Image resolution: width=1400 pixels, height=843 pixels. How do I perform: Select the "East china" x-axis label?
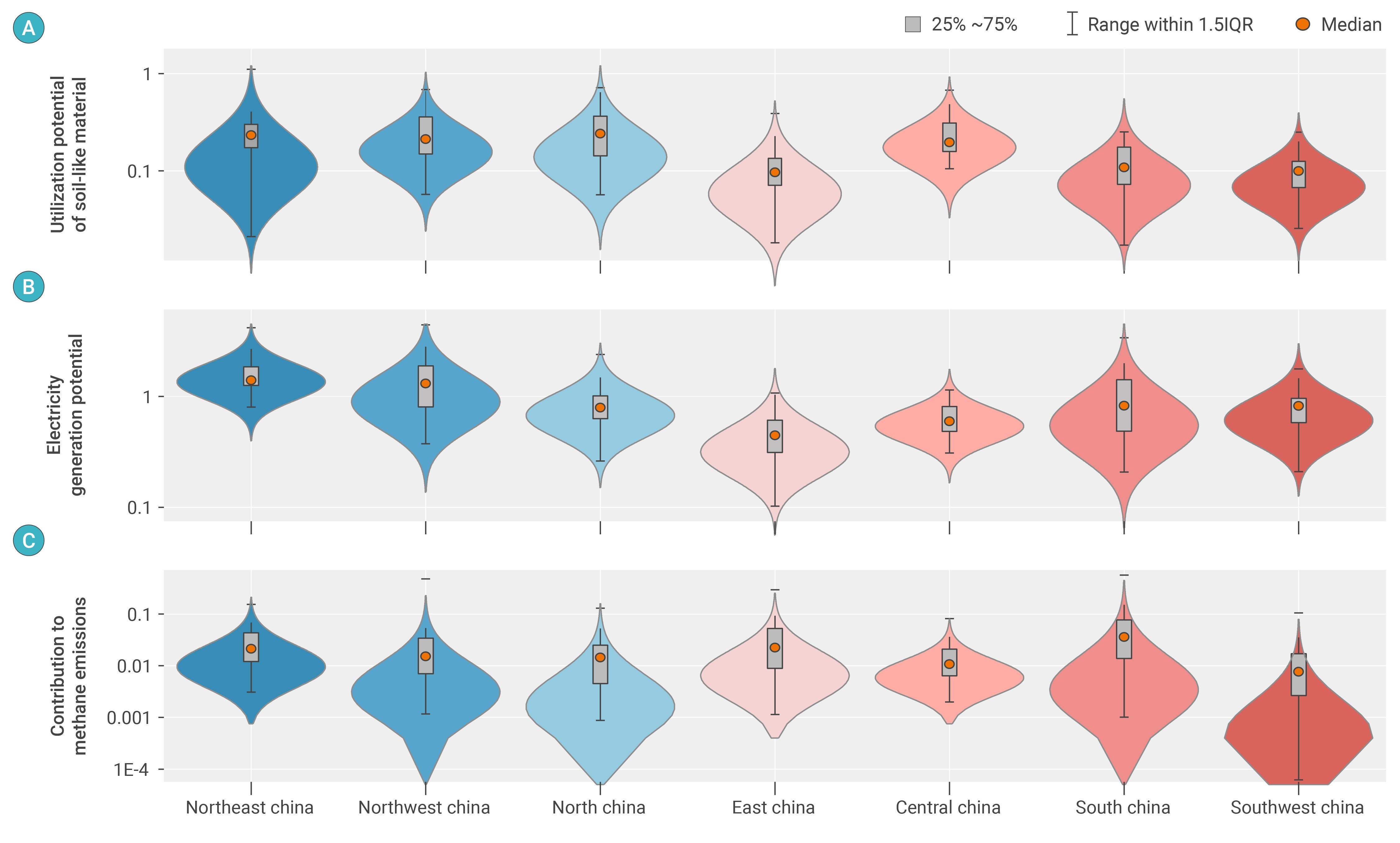[773, 807]
